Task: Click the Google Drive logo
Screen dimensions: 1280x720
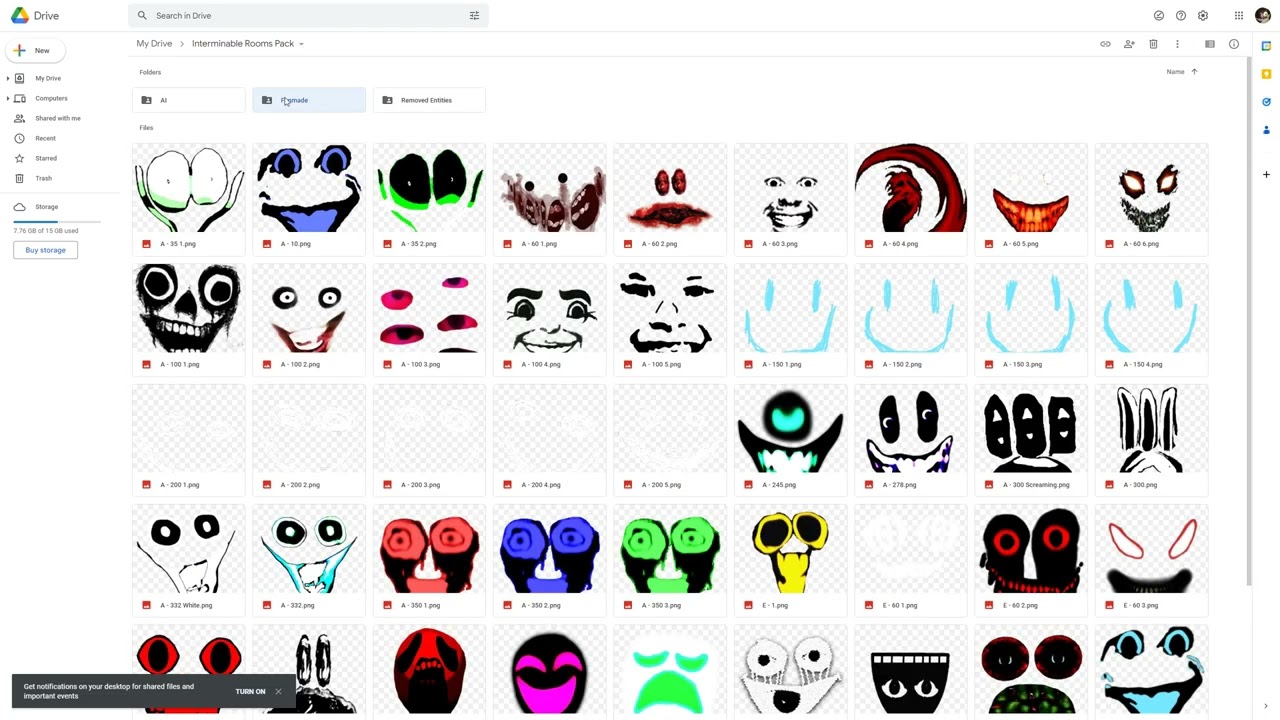Action: tap(35, 16)
